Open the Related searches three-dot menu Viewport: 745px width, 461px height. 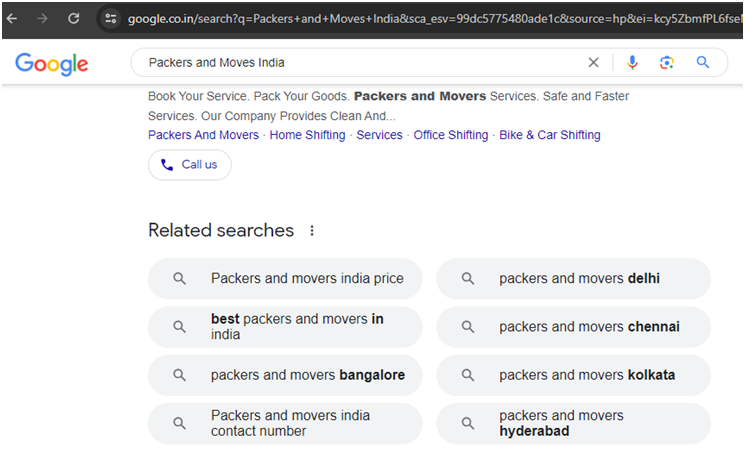pyautogui.click(x=312, y=231)
